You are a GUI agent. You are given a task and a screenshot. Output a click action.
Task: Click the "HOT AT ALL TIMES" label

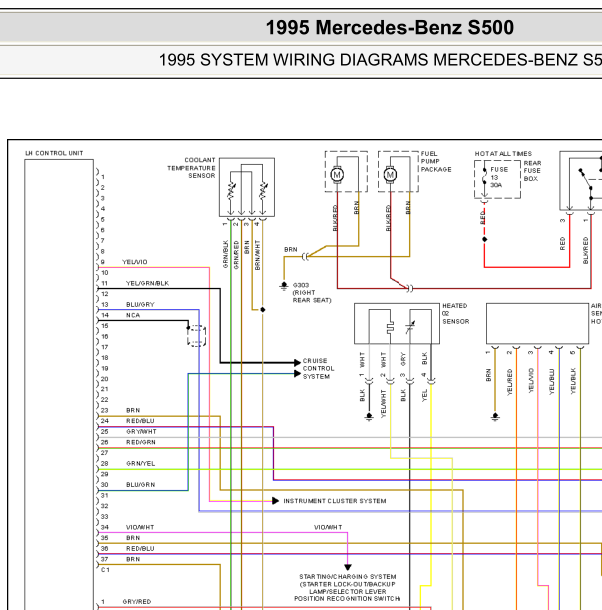(x=503, y=154)
